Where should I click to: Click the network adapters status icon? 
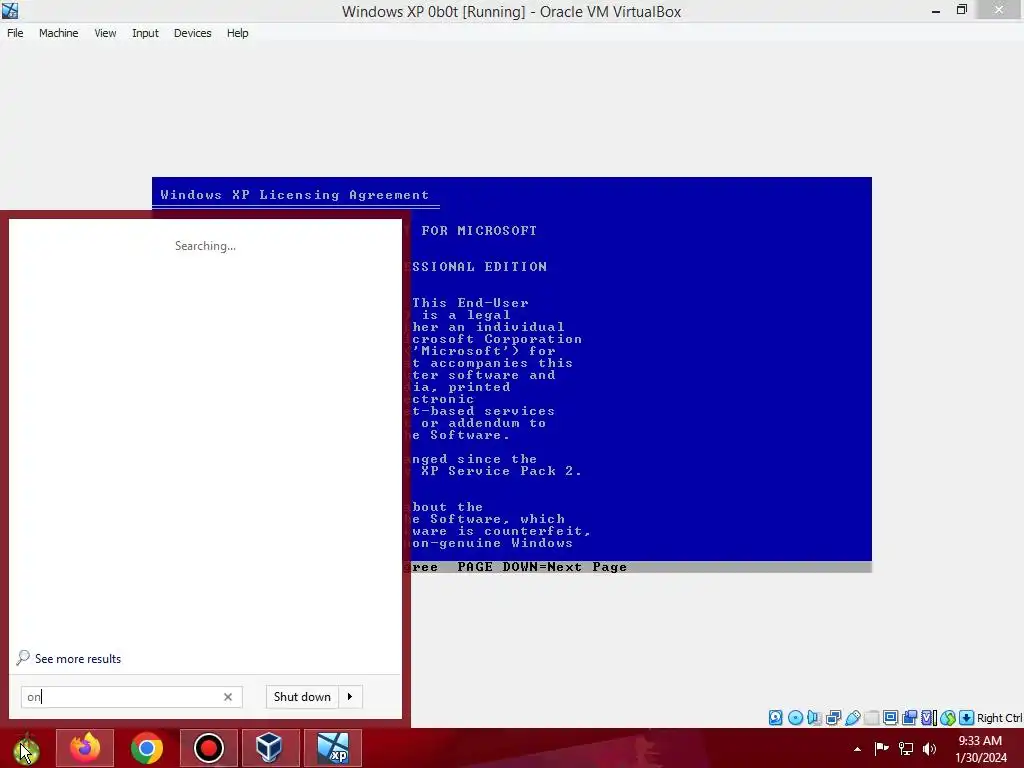pos(833,718)
